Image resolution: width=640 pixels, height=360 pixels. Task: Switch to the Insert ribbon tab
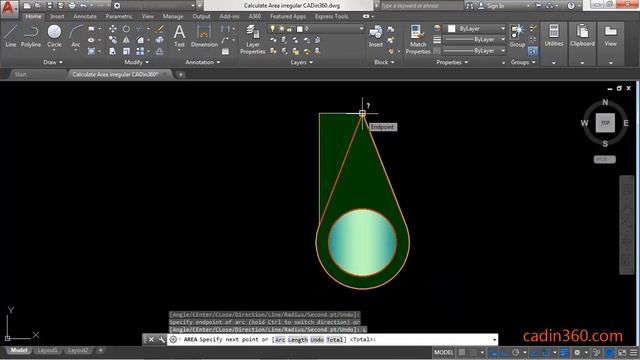57,16
